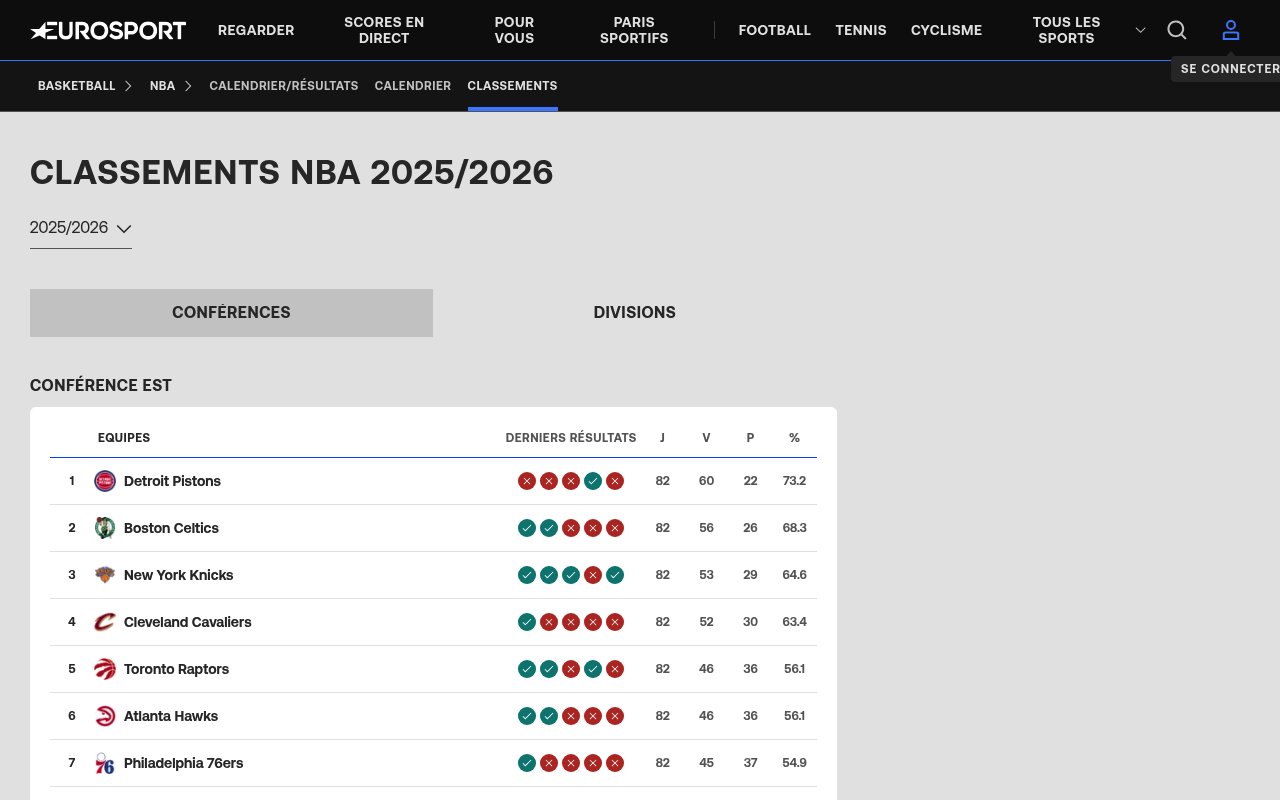This screenshot has height=800, width=1280.
Task: Click the J games column header
Action: point(662,438)
